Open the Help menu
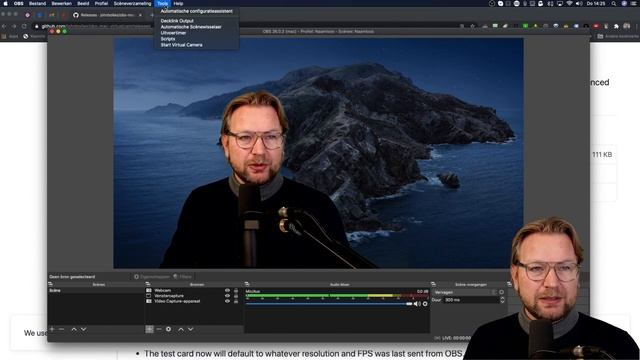This screenshot has height=360, width=640. [x=178, y=3]
